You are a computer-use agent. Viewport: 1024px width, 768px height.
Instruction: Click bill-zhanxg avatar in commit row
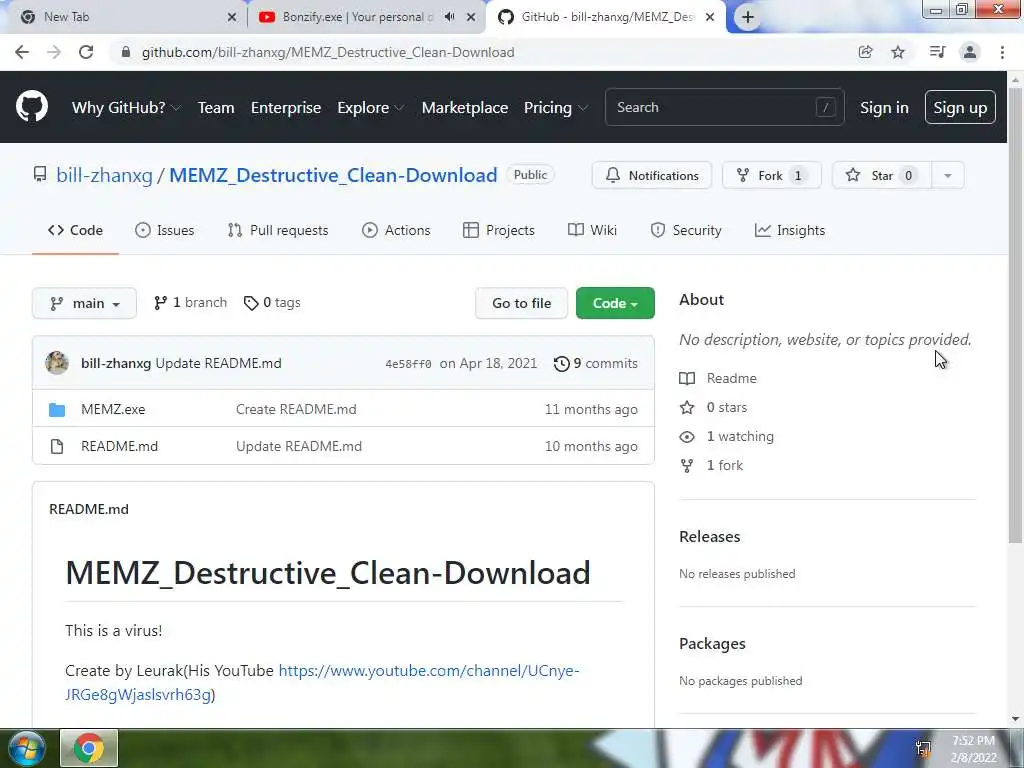point(57,363)
